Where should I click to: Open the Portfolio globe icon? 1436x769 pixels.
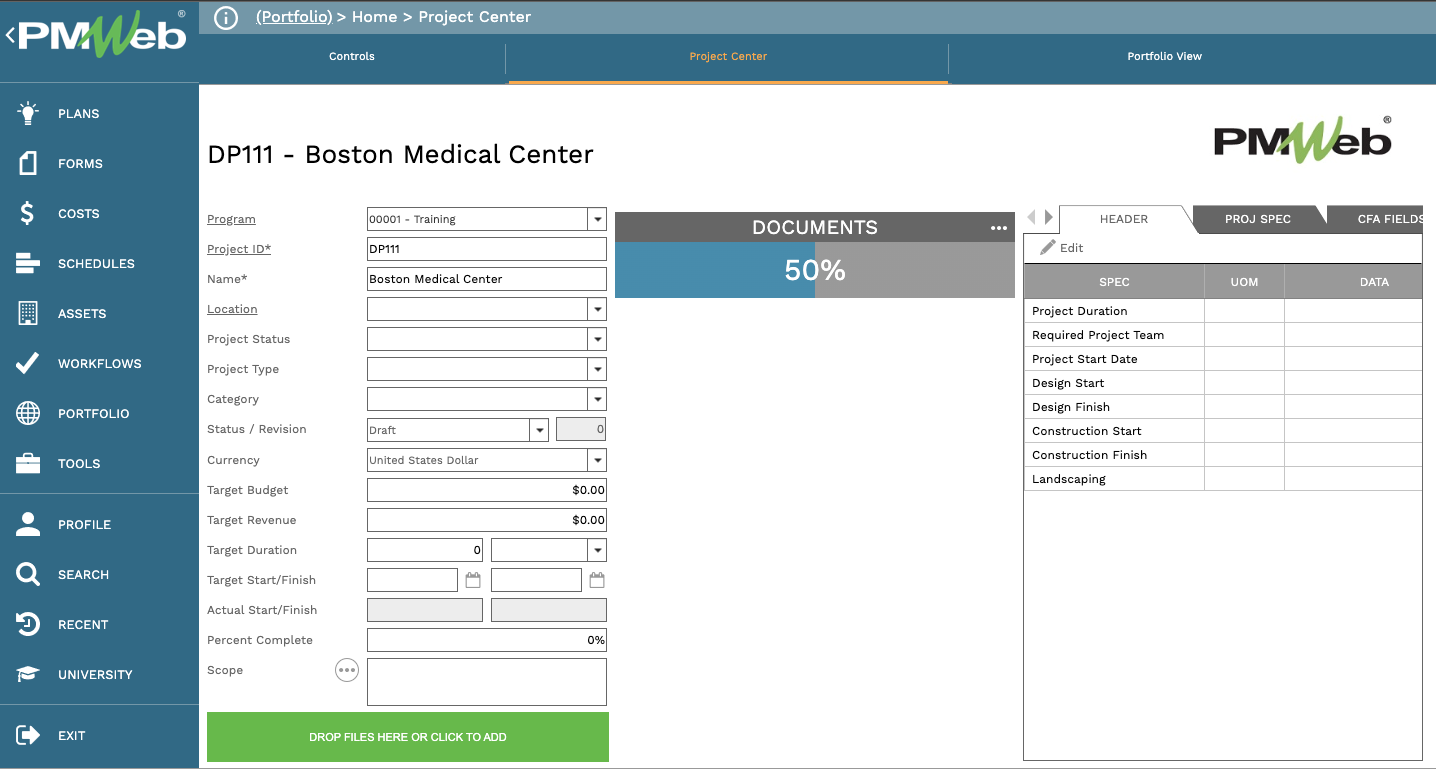(28, 413)
